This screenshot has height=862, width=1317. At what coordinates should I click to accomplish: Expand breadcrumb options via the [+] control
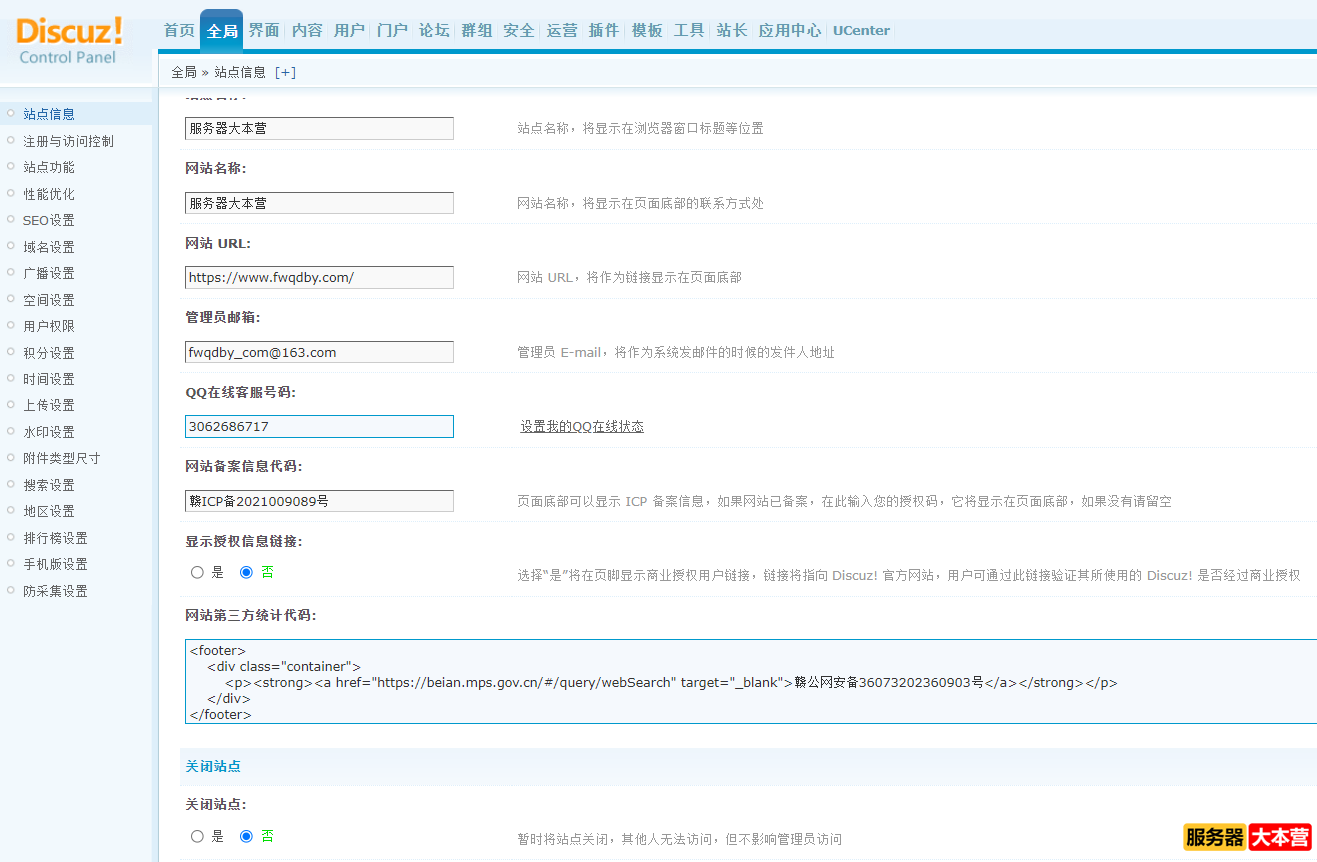click(286, 72)
